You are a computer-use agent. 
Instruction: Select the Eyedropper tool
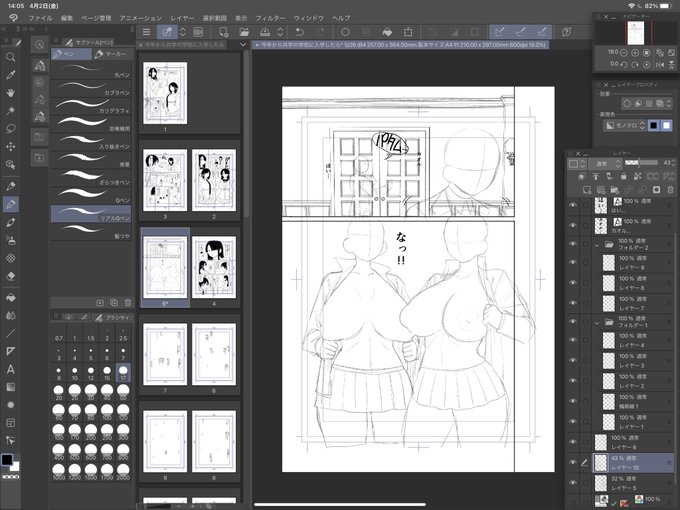point(11,75)
